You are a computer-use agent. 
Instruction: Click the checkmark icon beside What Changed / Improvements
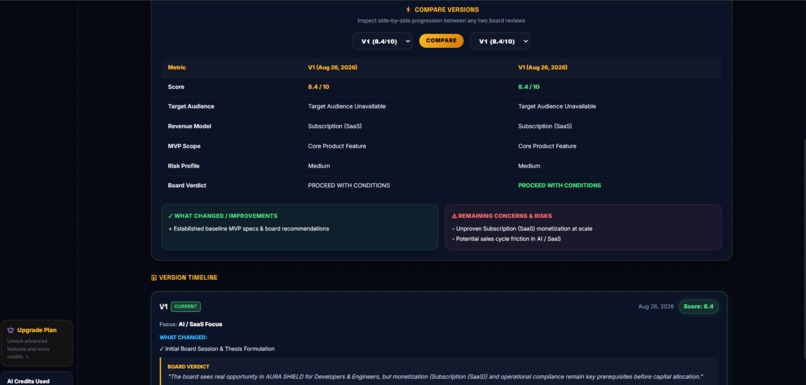click(170, 216)
